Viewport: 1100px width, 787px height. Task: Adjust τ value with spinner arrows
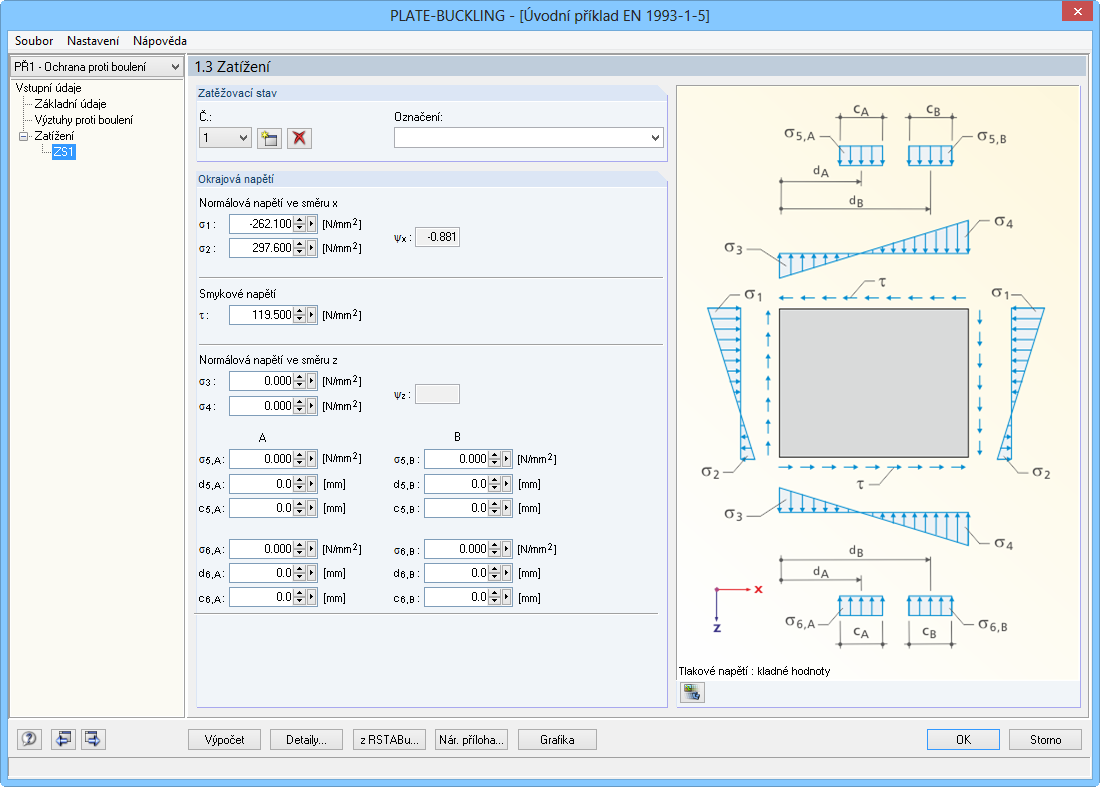point(300,315)
